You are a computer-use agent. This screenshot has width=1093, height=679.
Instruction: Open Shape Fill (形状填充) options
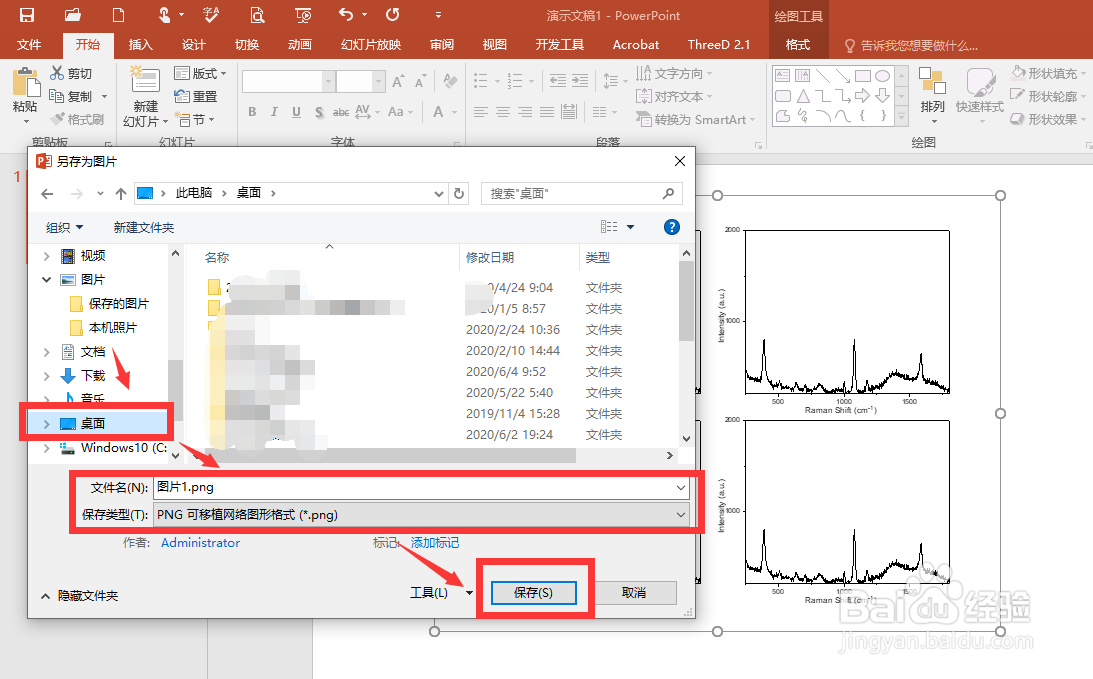[1054, 72]
